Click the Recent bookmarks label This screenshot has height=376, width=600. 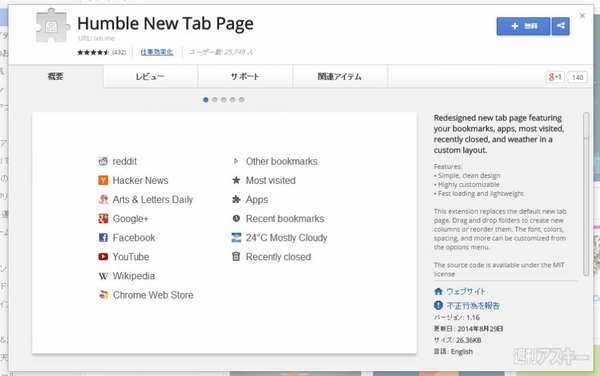[285, 219]
